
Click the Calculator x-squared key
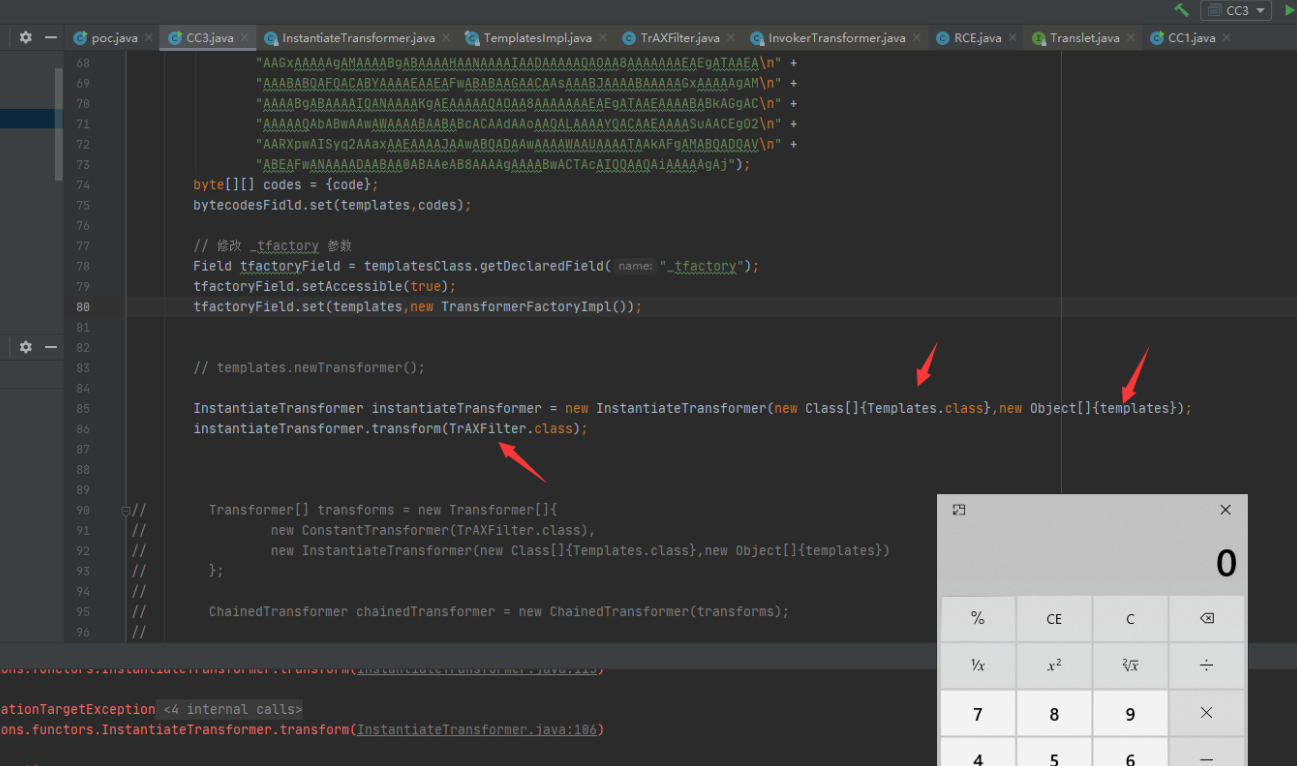point(1054,665)
